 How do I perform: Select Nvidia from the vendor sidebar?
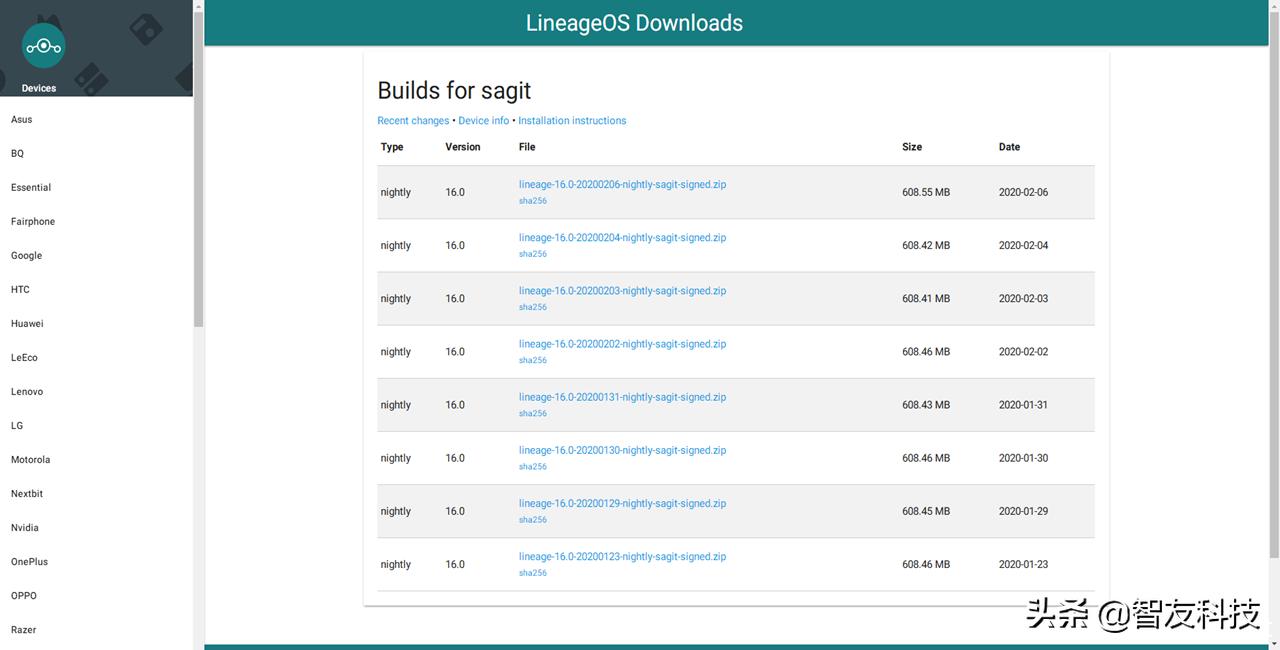[x=24, y=527]
